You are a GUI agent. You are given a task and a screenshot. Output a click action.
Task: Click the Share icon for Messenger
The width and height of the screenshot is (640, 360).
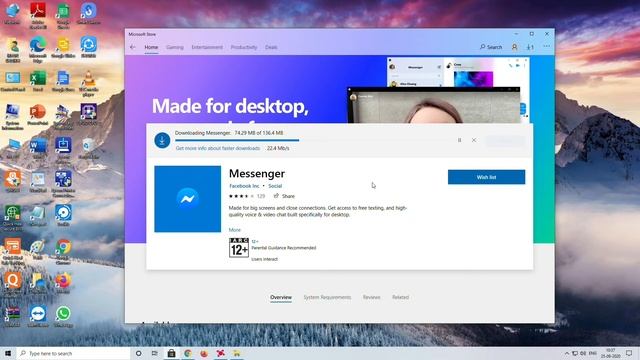click(276, 196)
